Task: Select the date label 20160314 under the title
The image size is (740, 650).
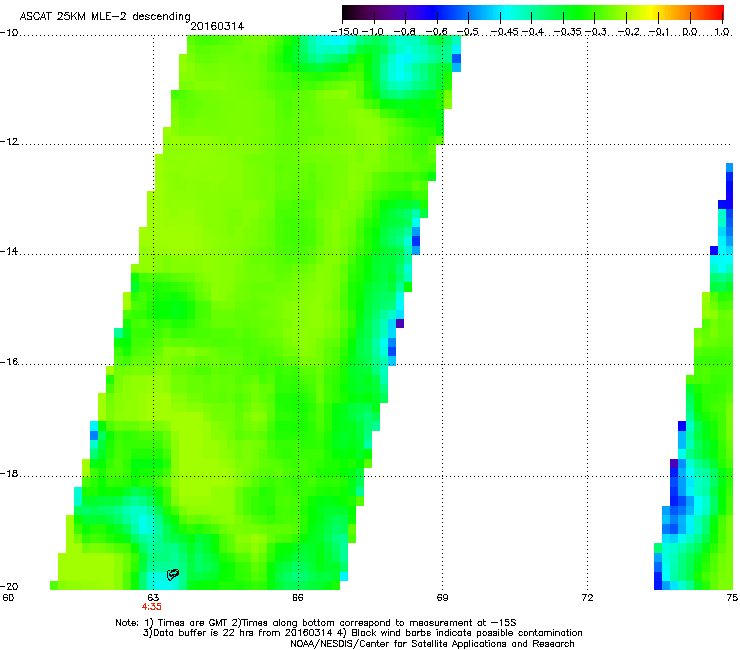Action: point(217,26)
